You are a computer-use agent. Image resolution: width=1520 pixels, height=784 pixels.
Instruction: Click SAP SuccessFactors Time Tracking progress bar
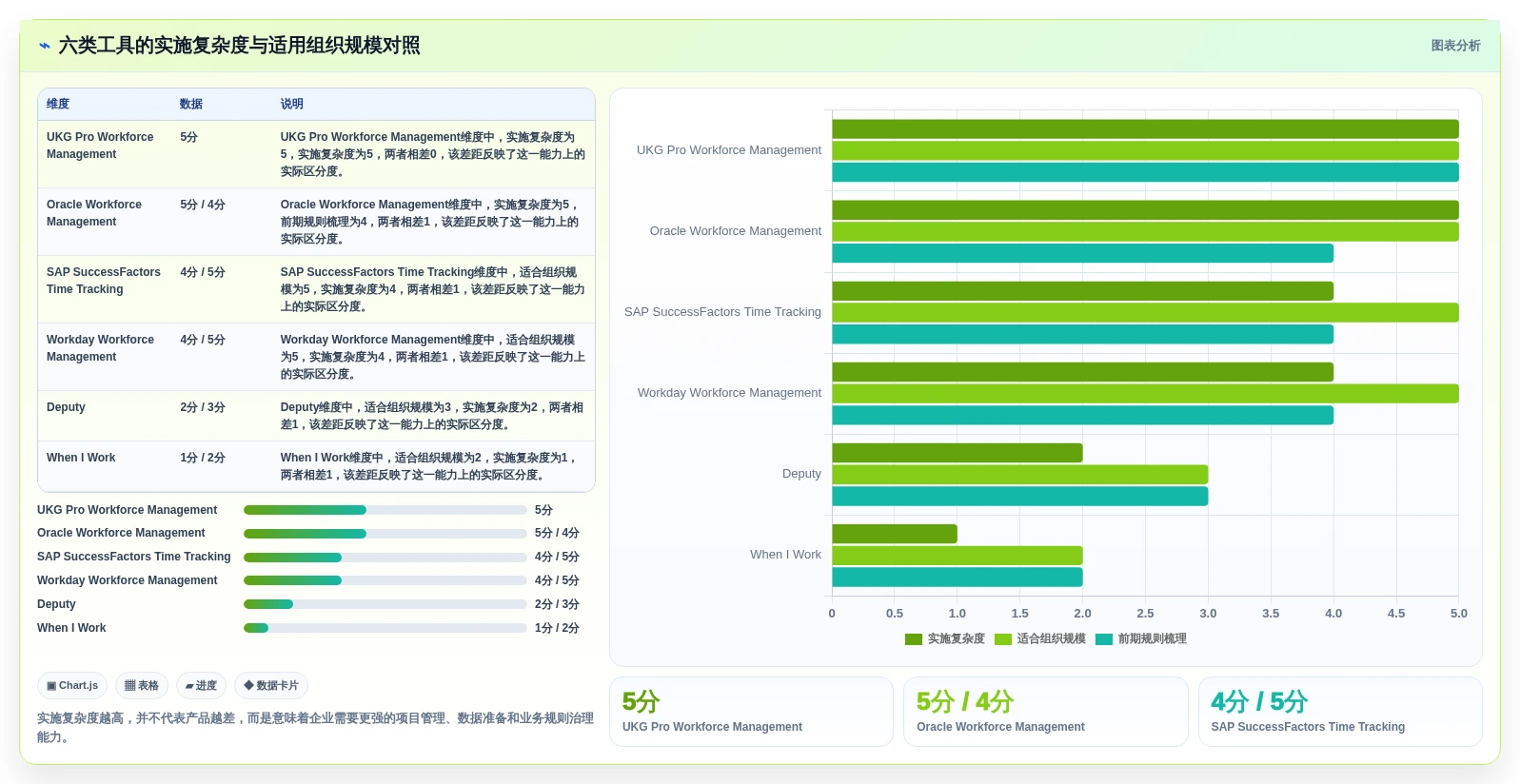385,558
